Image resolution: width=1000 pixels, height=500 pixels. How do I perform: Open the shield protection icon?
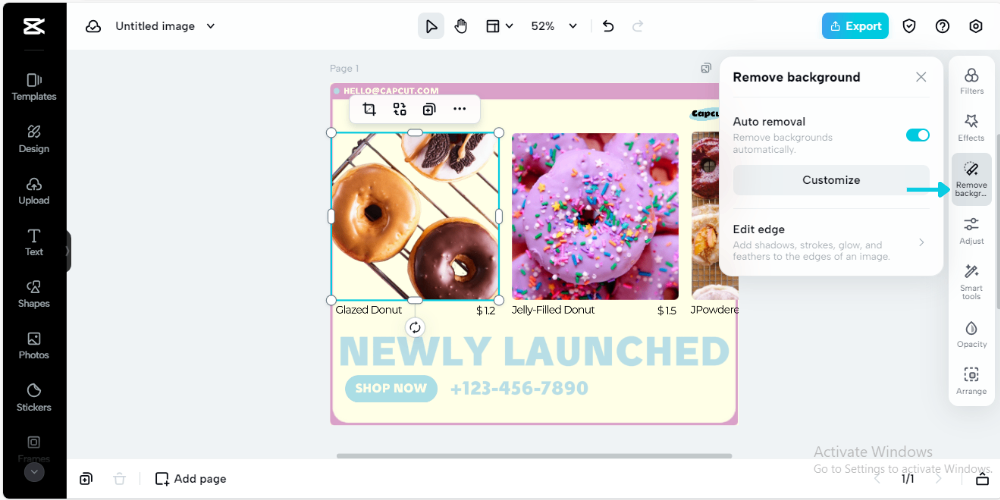909,26
